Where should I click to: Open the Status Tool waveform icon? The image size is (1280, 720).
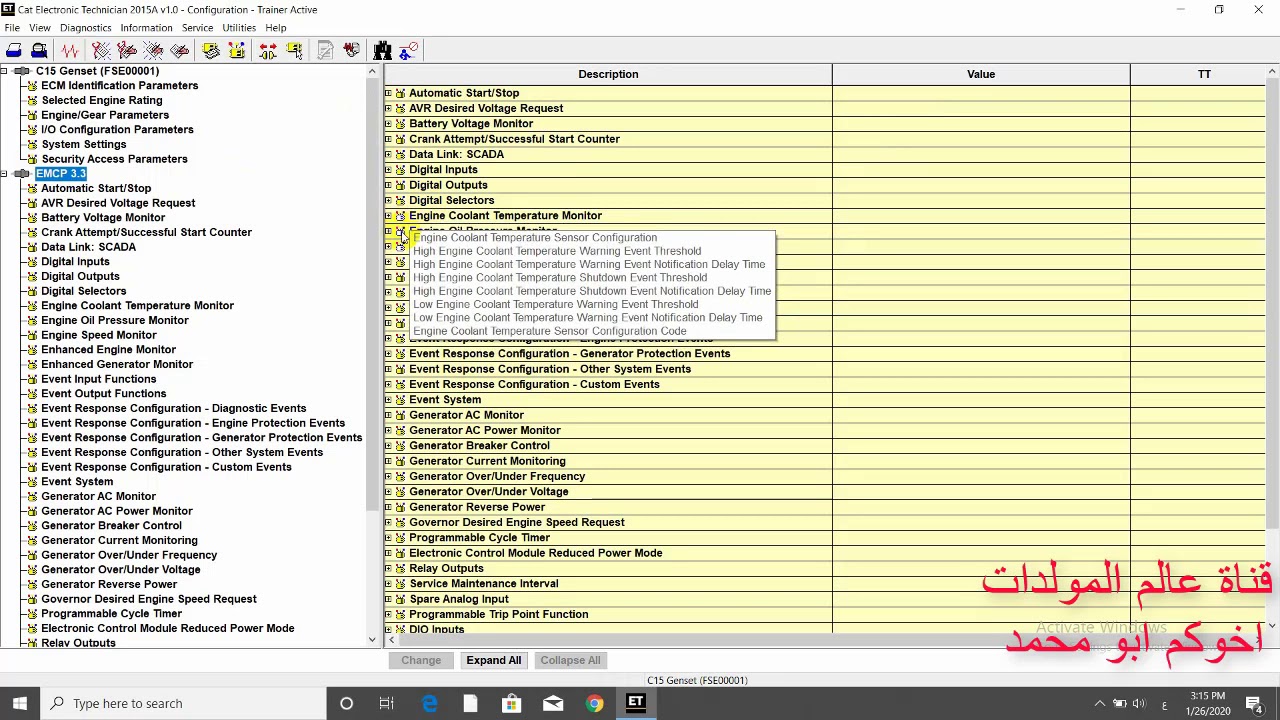coord(70,51)
